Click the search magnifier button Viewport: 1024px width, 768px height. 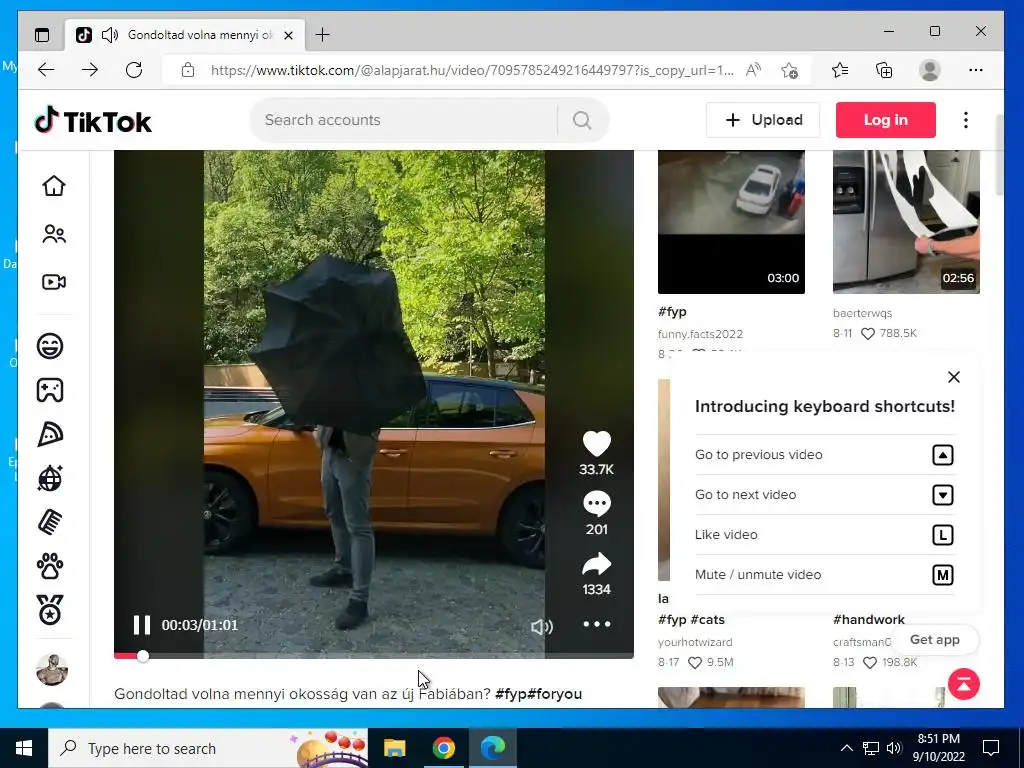pyautogui.click(x=582, y=120)
